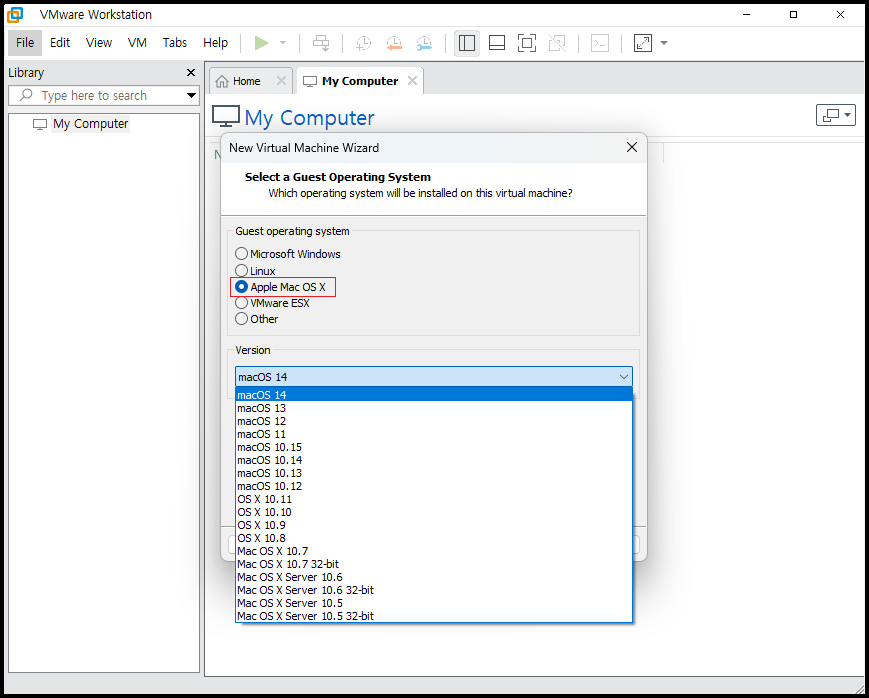Image resolution: width=869 pixels, height=698 pixels.
Task: Open the power options dropdown arrow
Action: point(283,43)
